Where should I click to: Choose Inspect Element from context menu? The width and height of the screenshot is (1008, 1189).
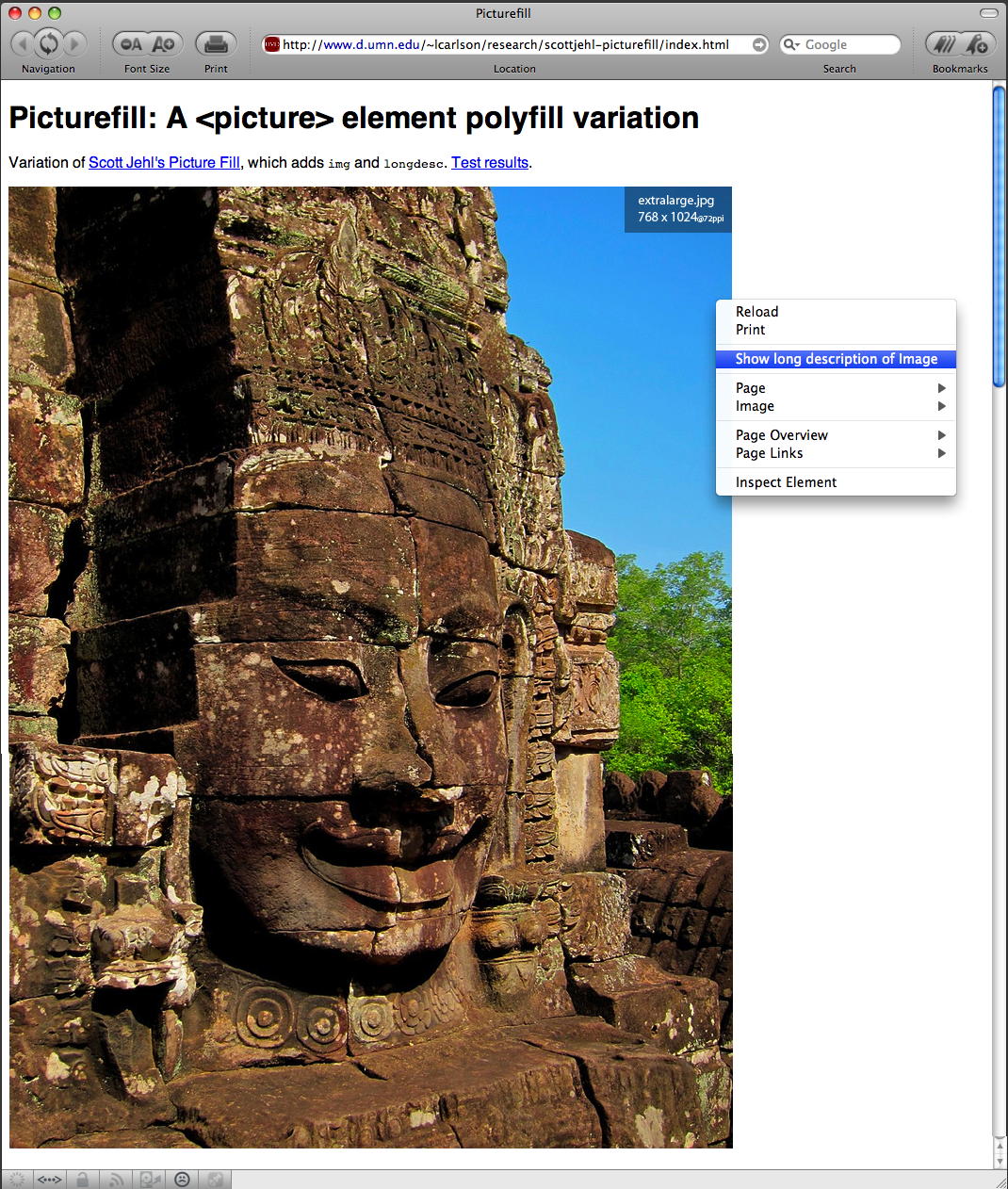coord(786,482)
